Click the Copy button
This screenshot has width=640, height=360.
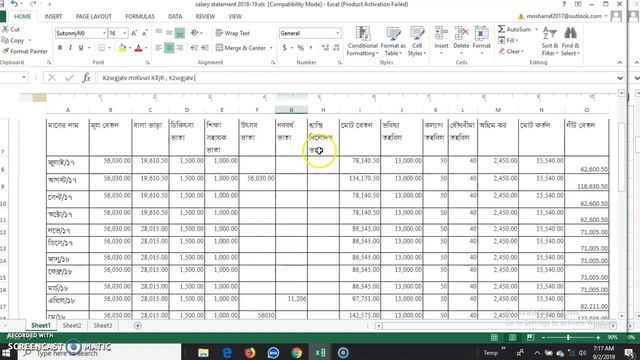pyautogui.click(x=13, y=40)
